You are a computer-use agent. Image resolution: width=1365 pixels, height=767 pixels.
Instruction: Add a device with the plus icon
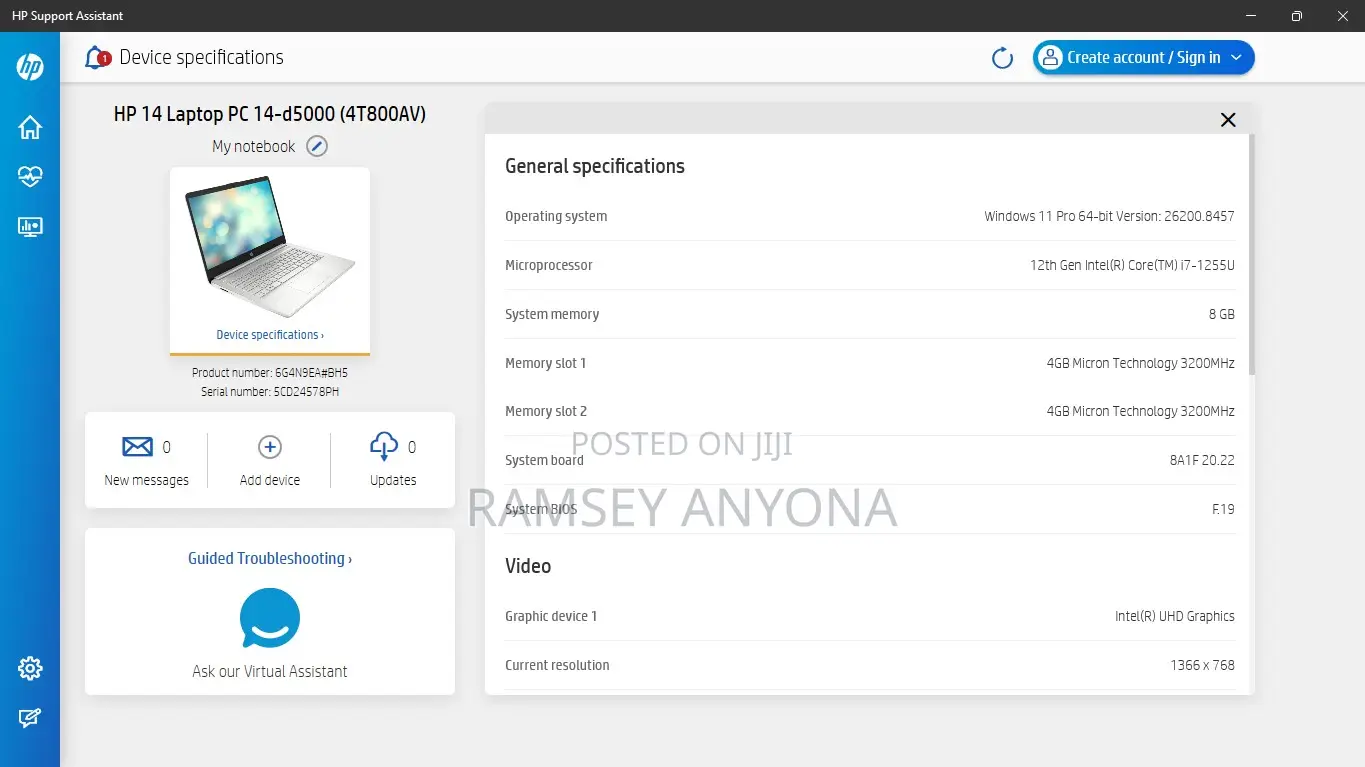tap(270, 446)
